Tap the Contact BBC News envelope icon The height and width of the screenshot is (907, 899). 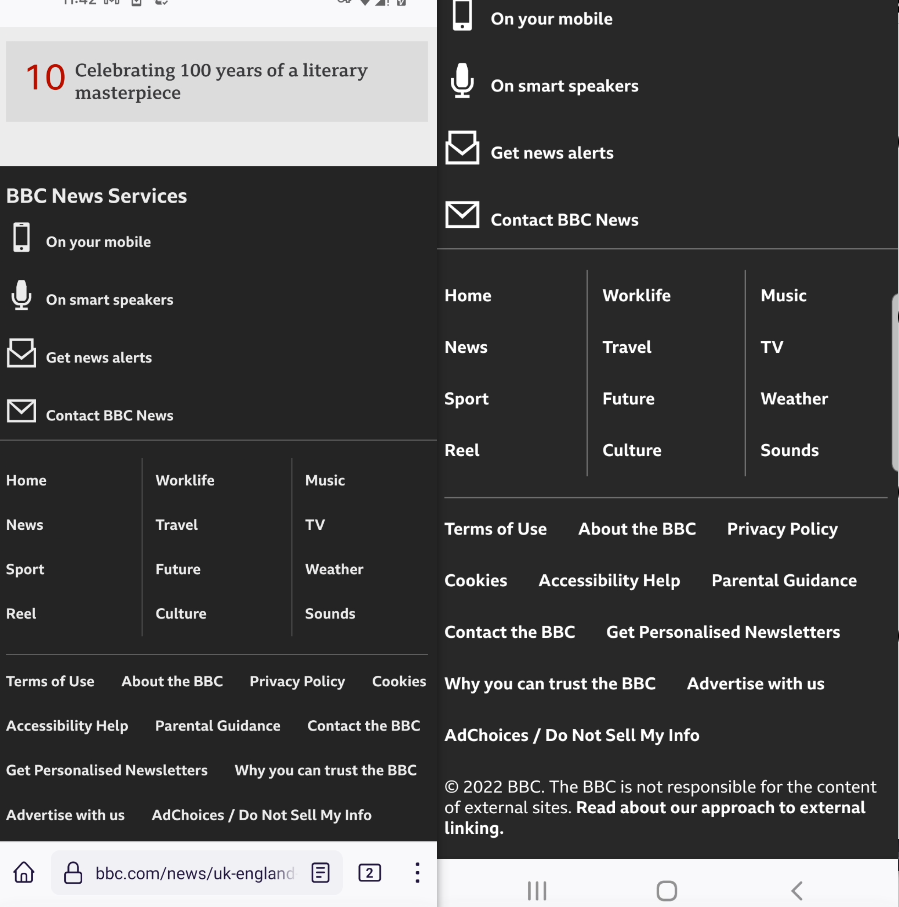[x=21, y=410]
